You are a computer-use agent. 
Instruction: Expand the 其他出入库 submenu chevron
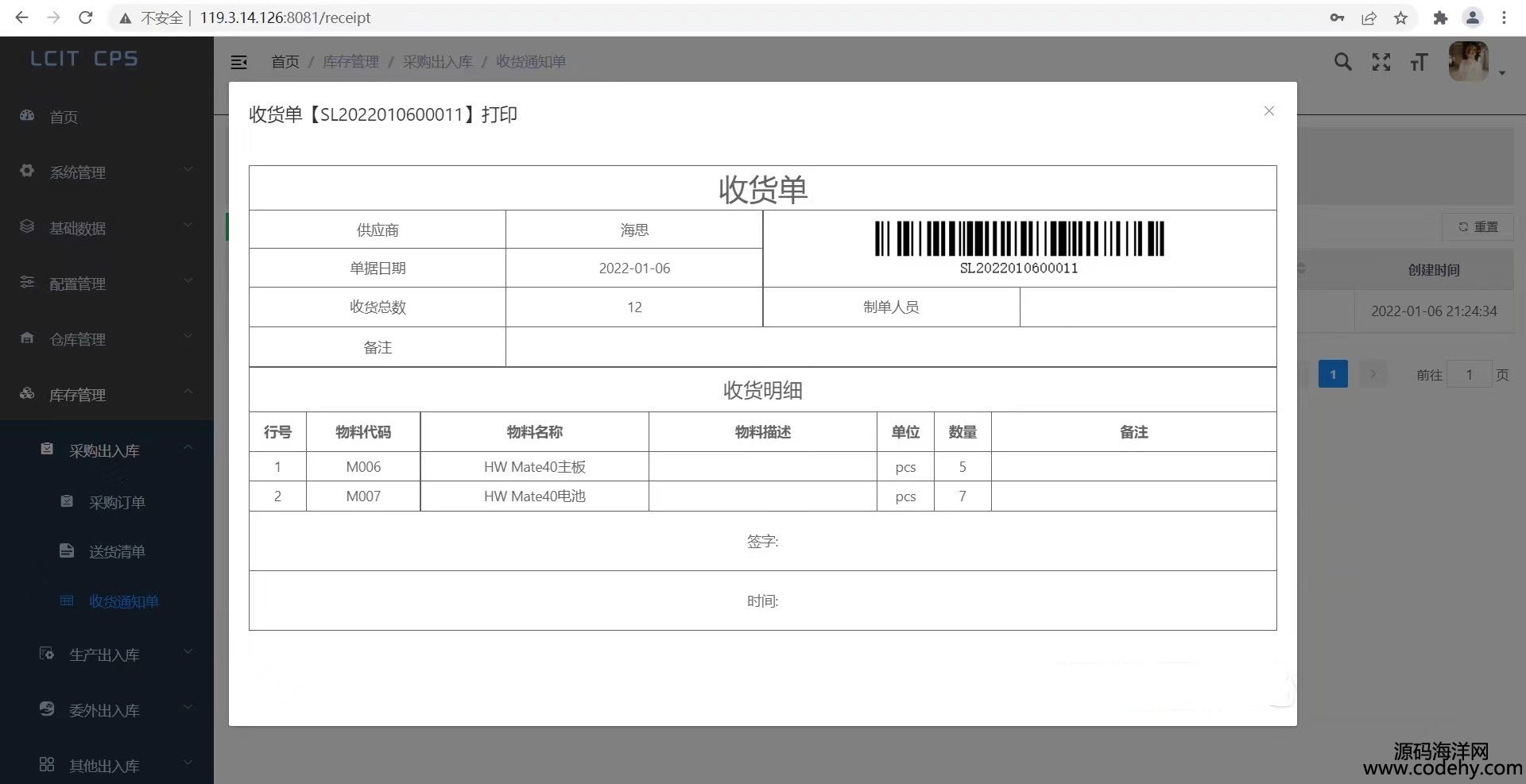[x=188, y=763]
